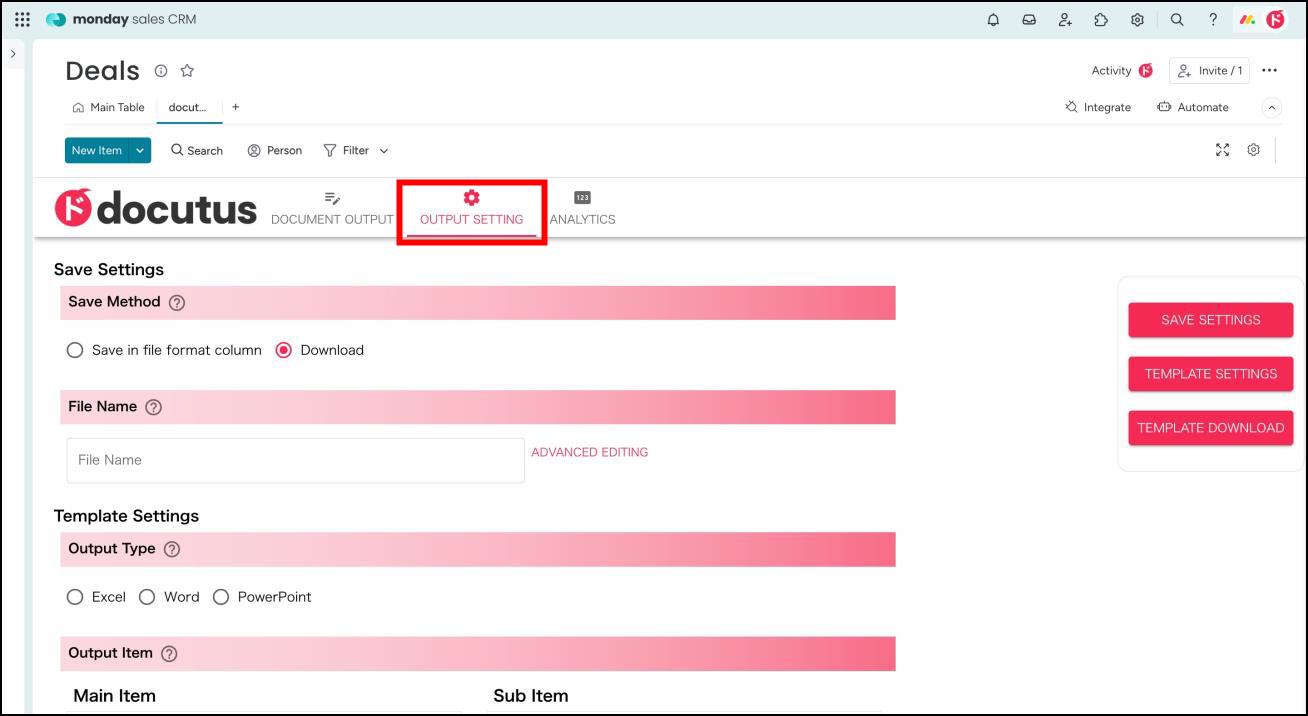Select the Excel output type
This screenshot has height=716, width=1308.
click(75, 597)
